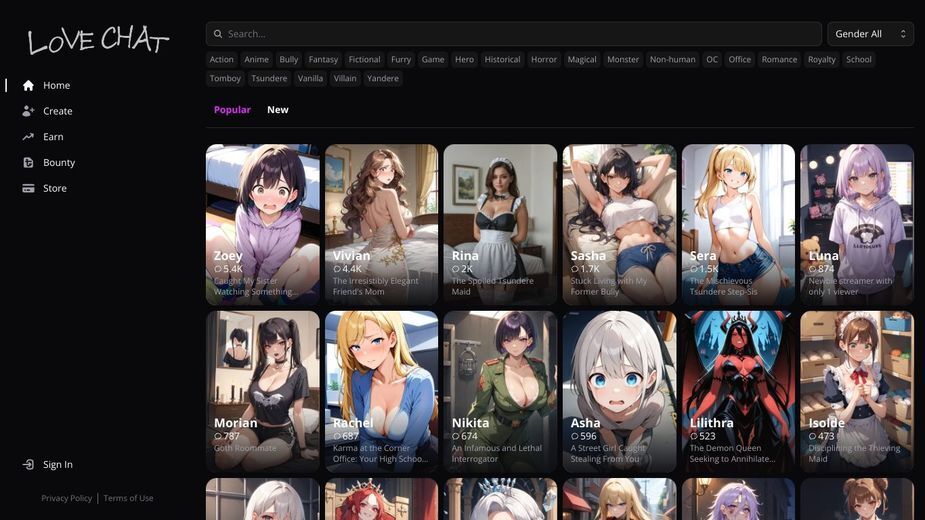Click the magnifier icon in search bar

[x=218, y=34]
